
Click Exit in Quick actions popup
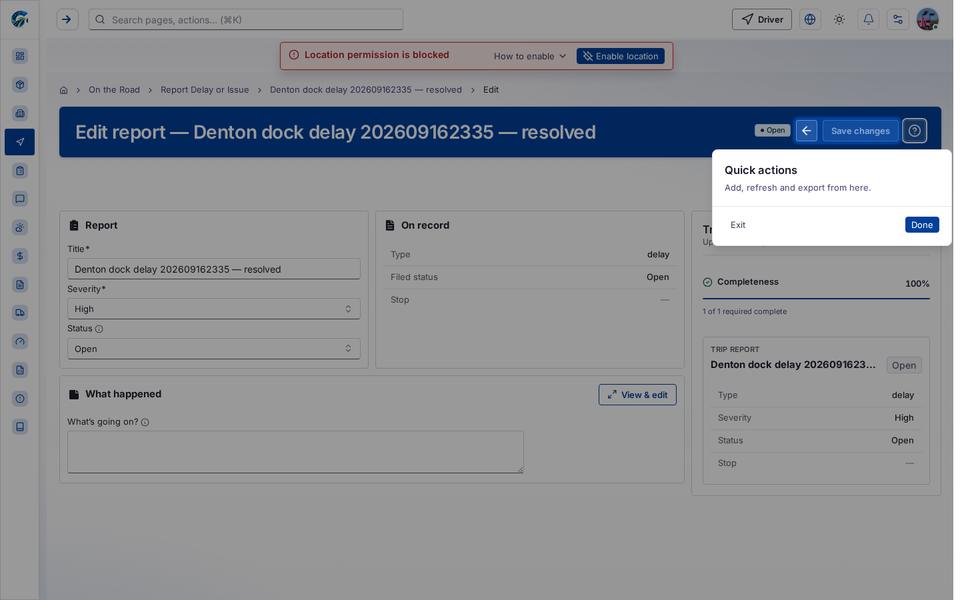click(738, 225)
